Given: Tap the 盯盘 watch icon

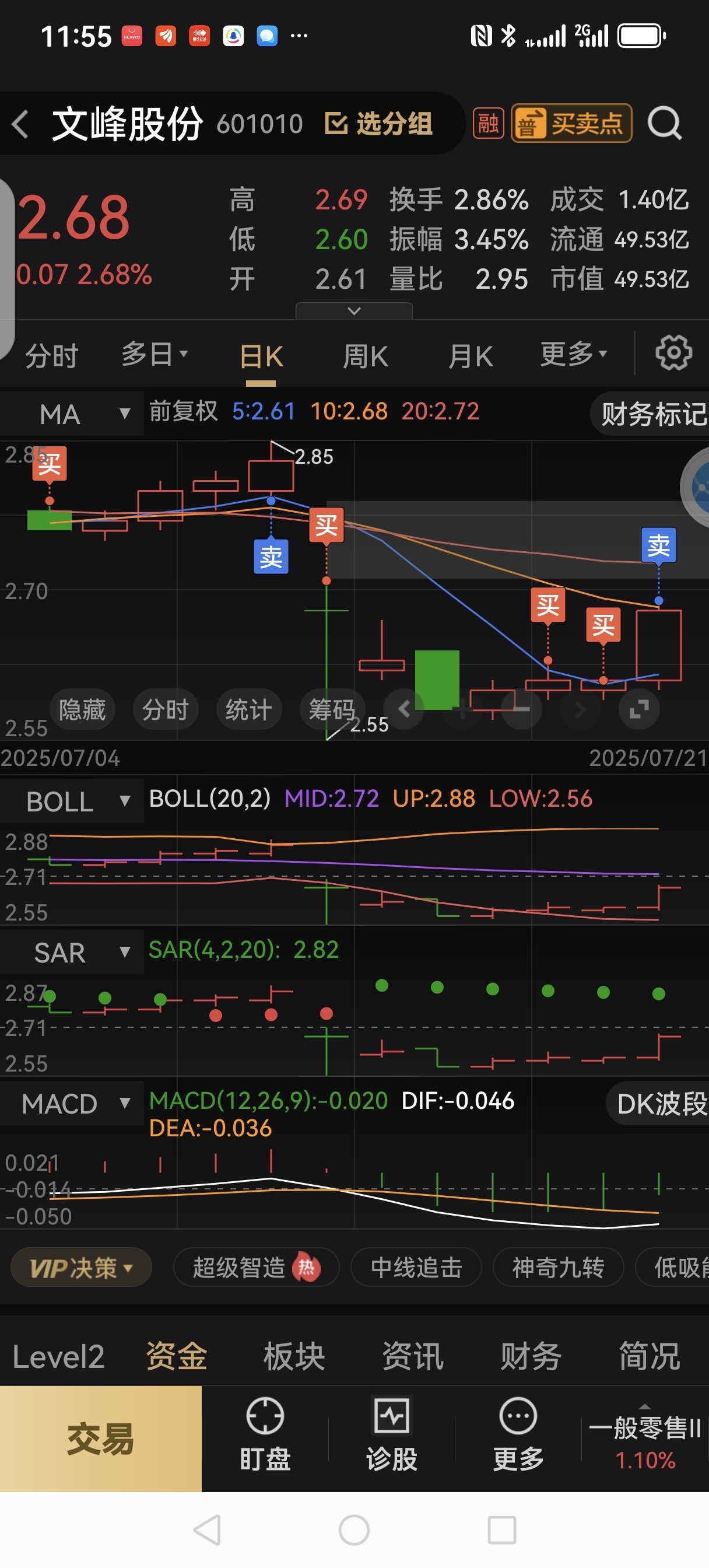Looking at the screenshot, I should [265, 1434].
